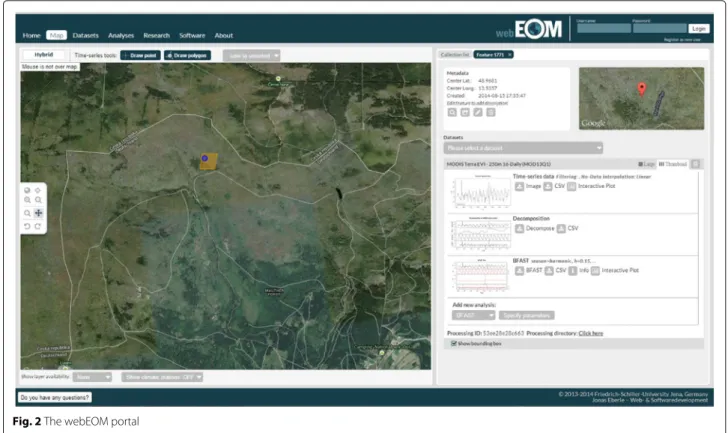Open the Software menu item
The width and height of the screenshot is (728, 433).
pos(192,35)
